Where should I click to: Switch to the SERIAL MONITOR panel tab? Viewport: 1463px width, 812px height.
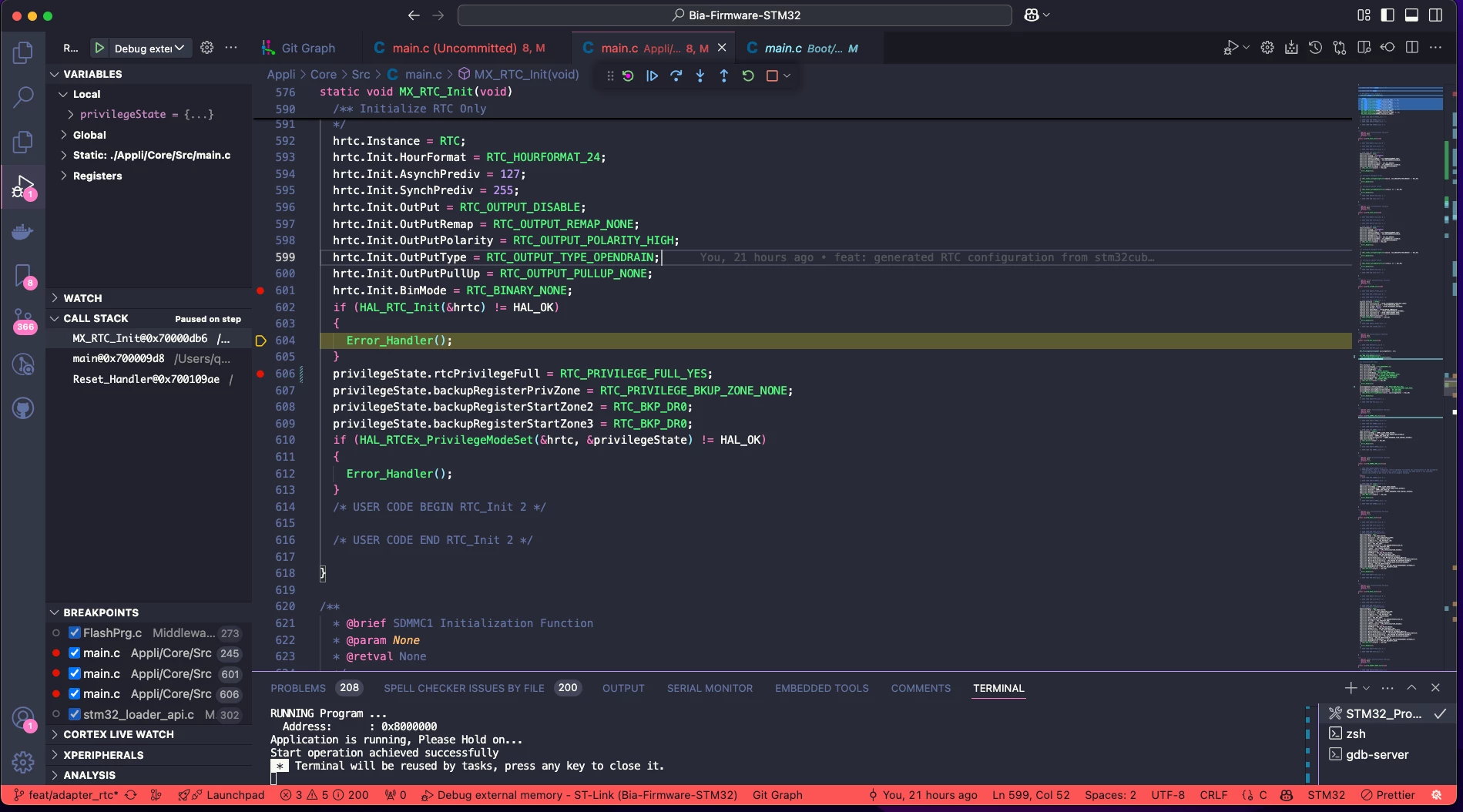click(x=710, y=688)
